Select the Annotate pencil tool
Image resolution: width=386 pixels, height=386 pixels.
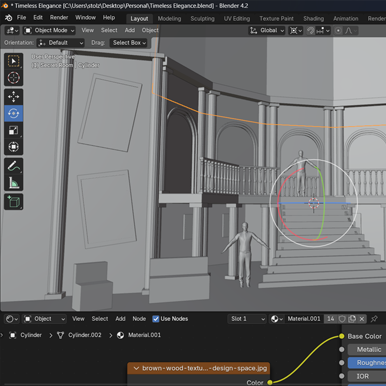pyautogui.click(x=13, y=166)
